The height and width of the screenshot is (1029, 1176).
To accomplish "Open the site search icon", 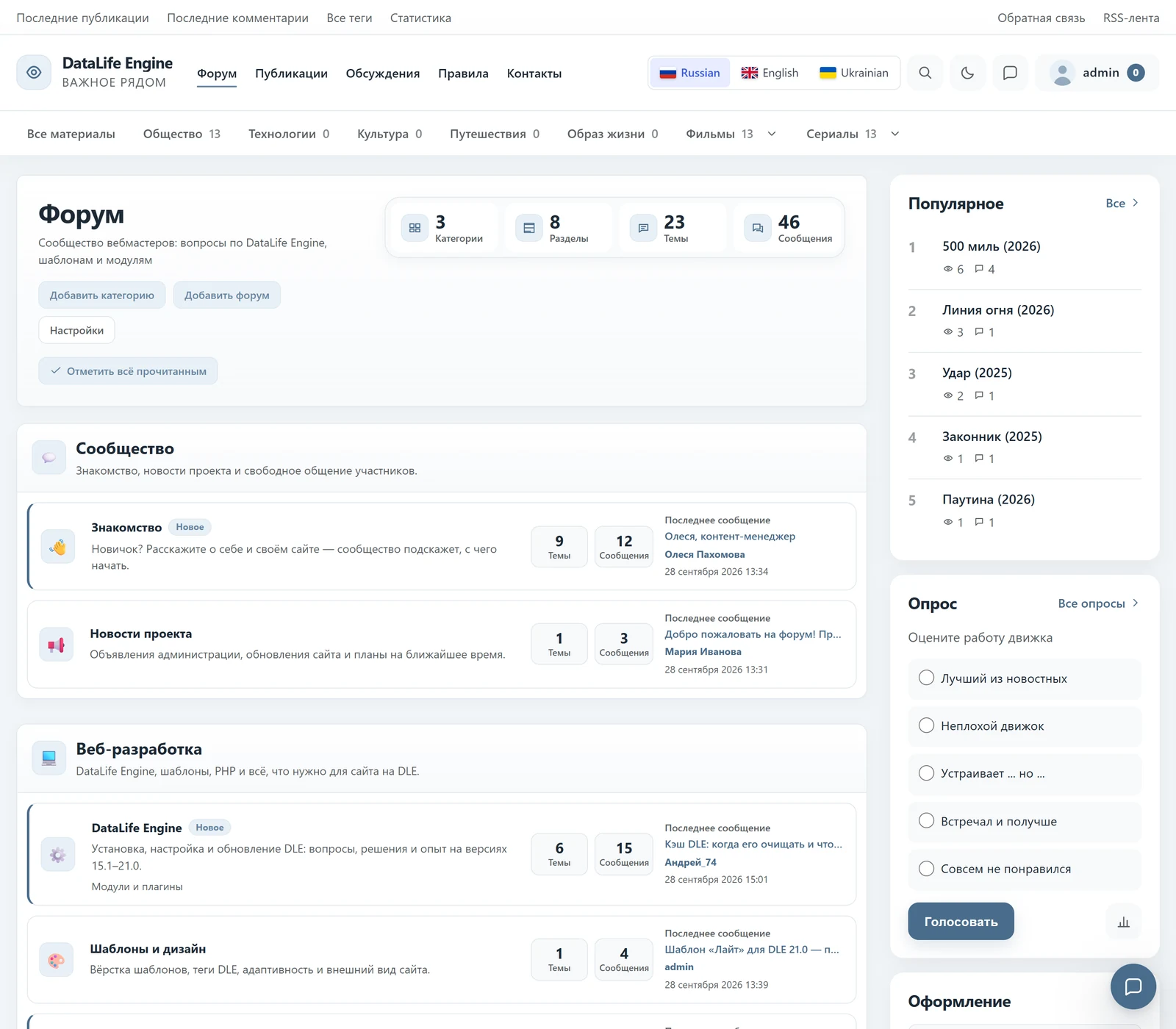I will click(x=925, y=73).
